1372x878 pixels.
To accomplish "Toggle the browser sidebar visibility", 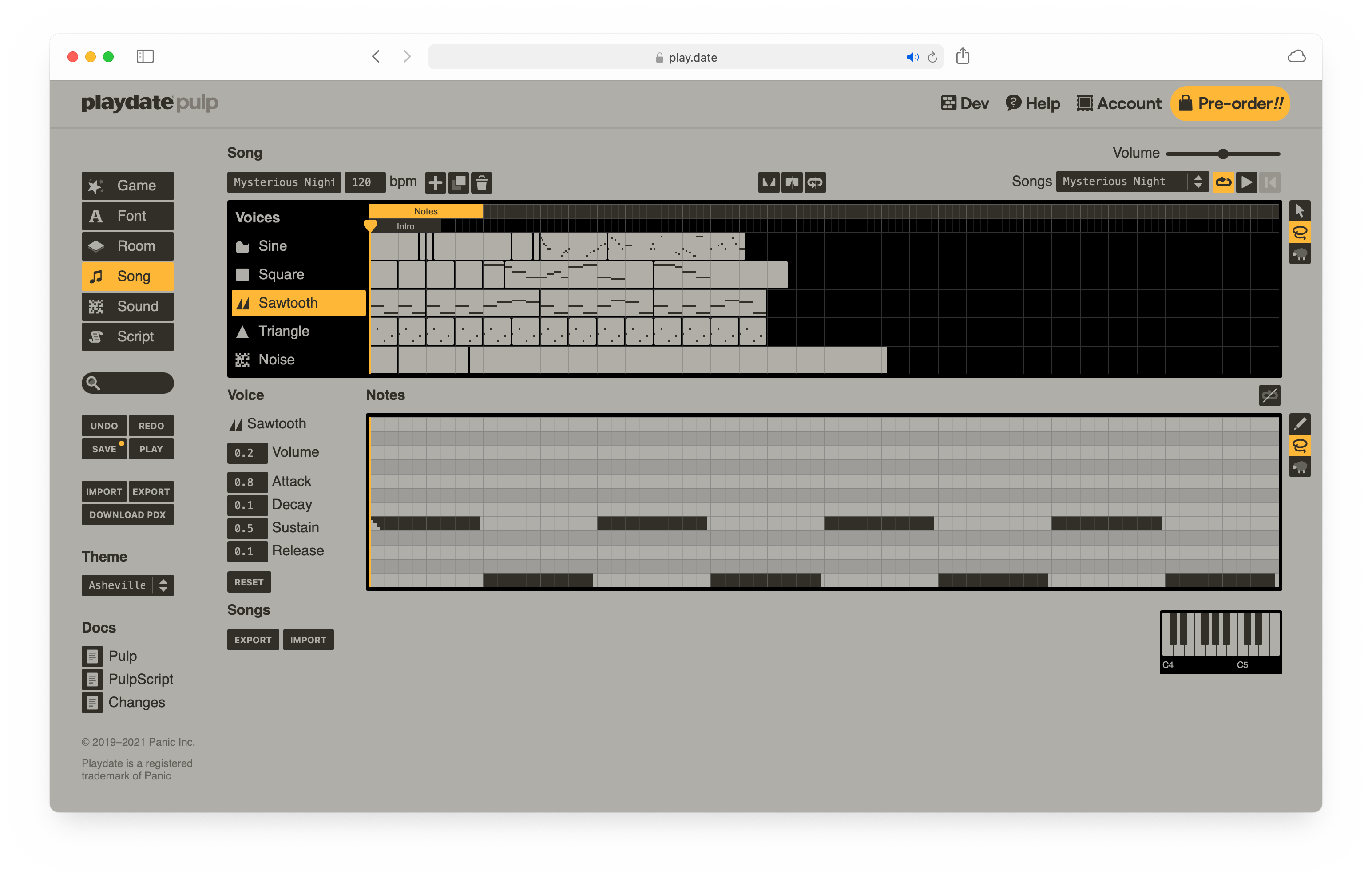I will [145, 56].
